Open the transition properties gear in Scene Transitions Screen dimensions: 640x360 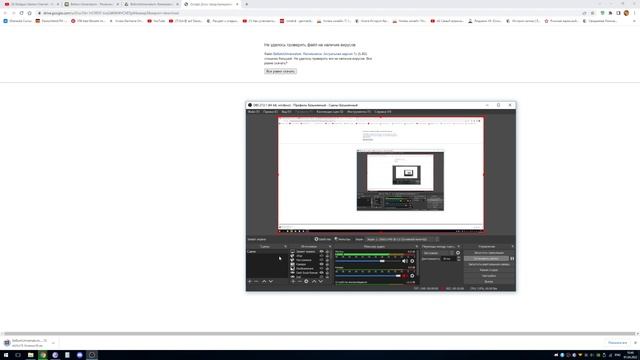click(458, 253)
